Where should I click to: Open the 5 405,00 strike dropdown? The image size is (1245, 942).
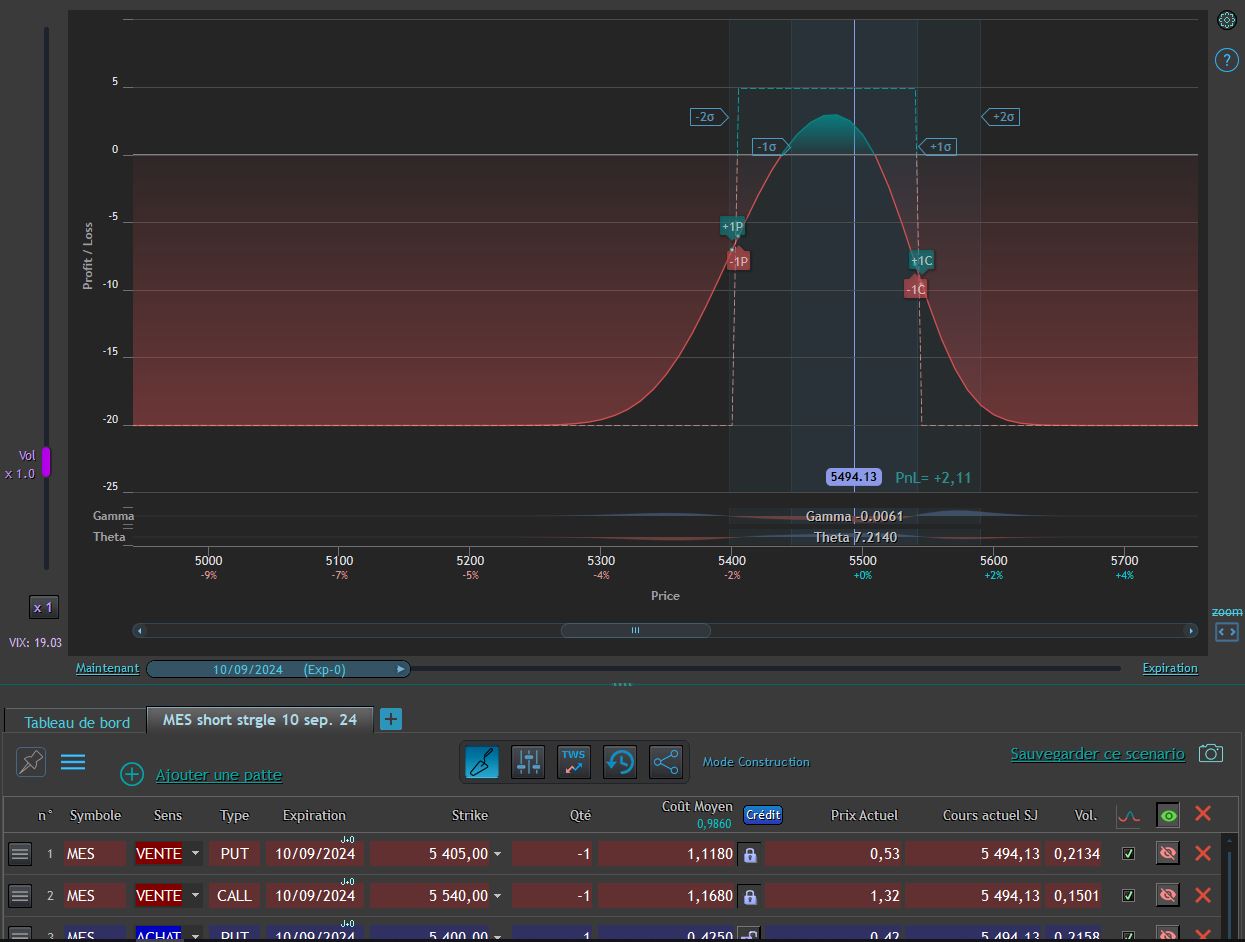(x=498, y=854)
